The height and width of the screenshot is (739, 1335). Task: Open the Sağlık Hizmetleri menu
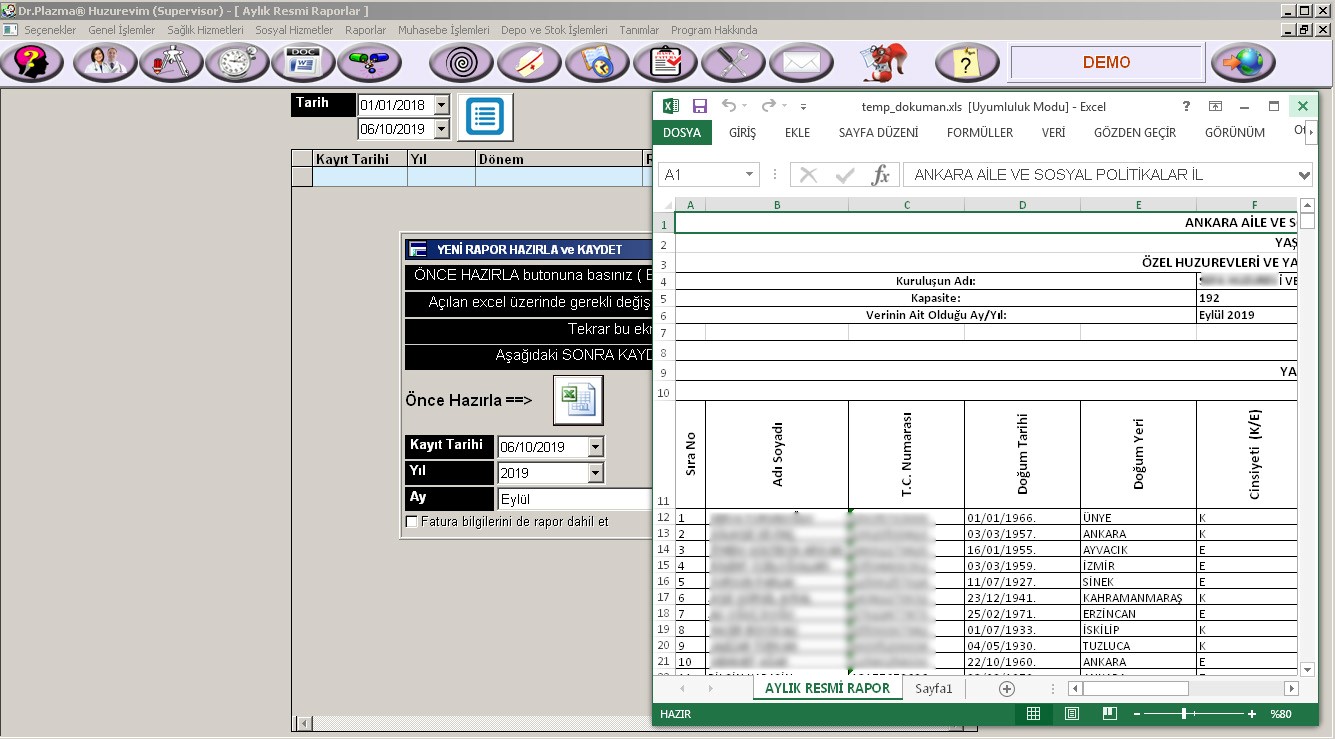coord(205,30)
